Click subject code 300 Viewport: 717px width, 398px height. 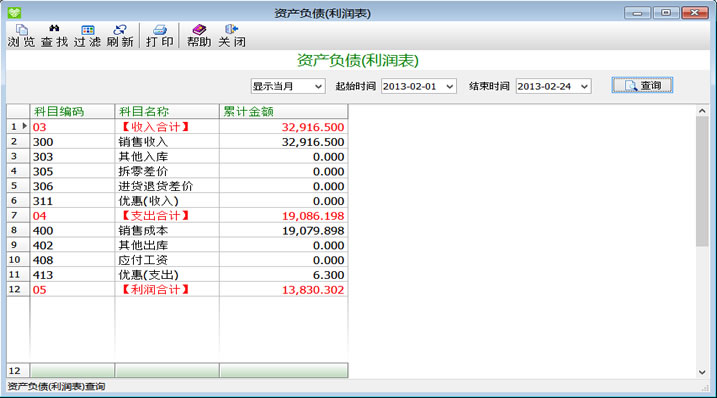tap(43, 142)
